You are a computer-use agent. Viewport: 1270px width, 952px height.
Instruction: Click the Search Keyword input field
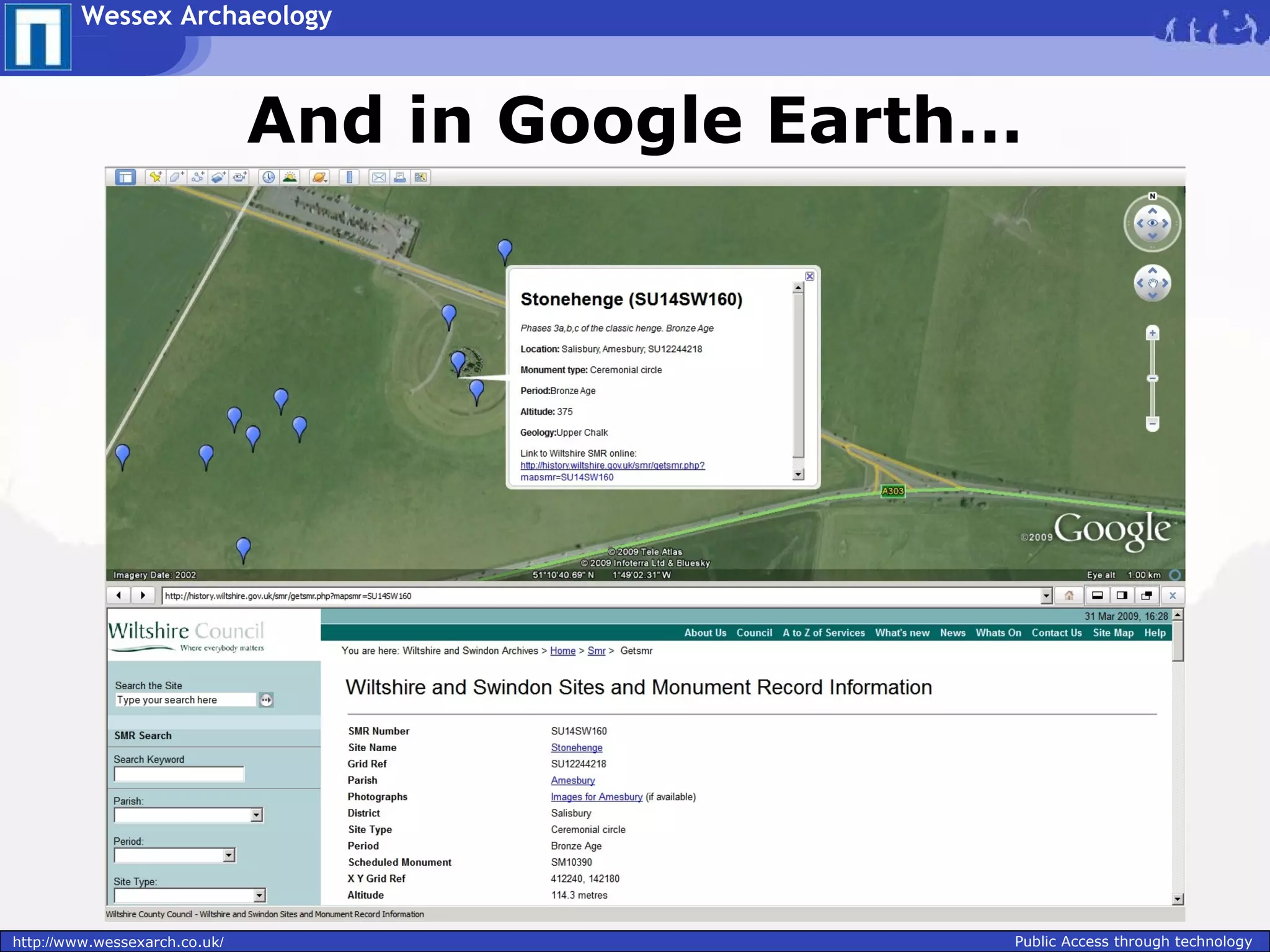pyautogui.click(x=179, y=774)
